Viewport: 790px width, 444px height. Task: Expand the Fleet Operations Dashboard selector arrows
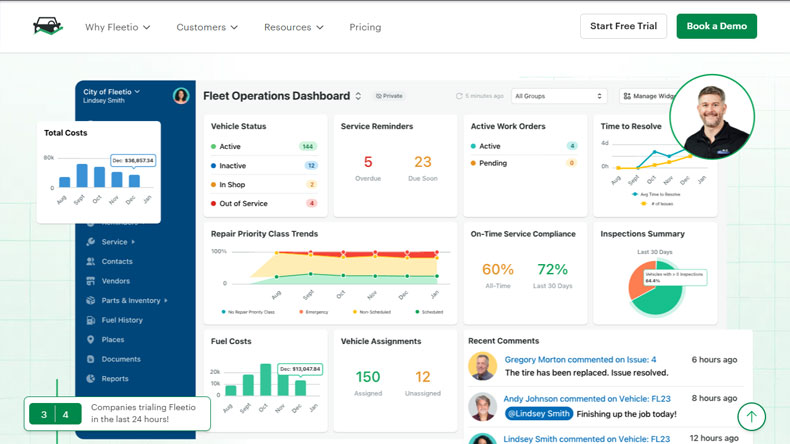[359, 96]
